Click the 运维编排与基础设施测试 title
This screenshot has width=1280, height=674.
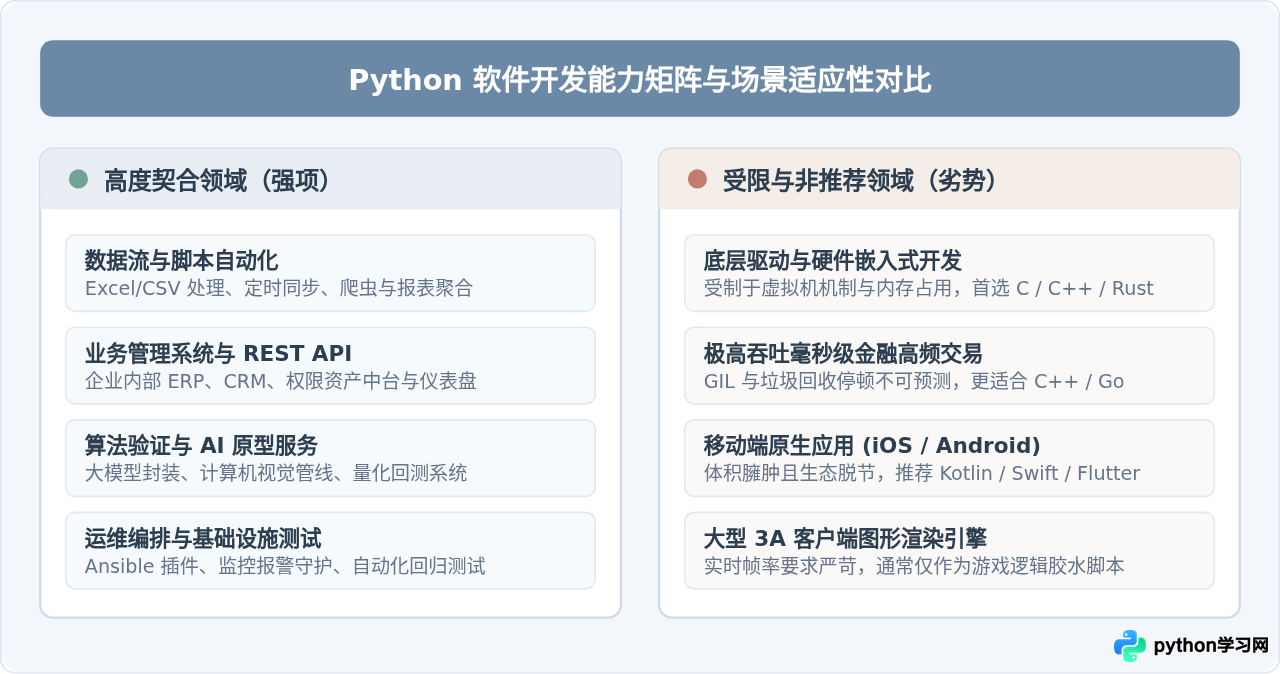point(203,538)
